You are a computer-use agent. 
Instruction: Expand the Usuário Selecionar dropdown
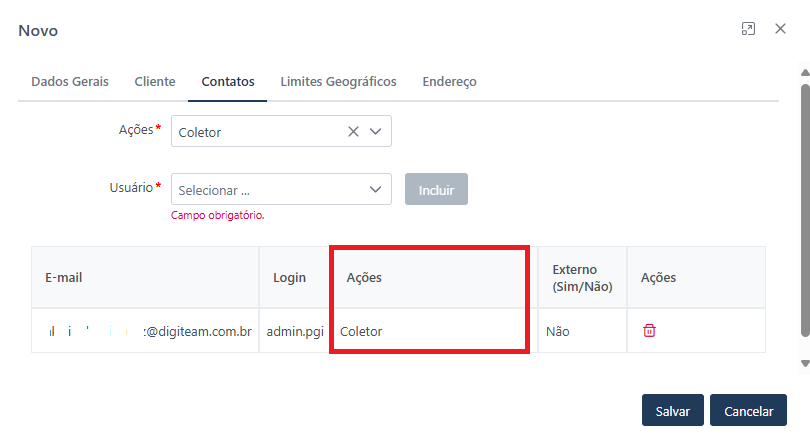[376, 189]
